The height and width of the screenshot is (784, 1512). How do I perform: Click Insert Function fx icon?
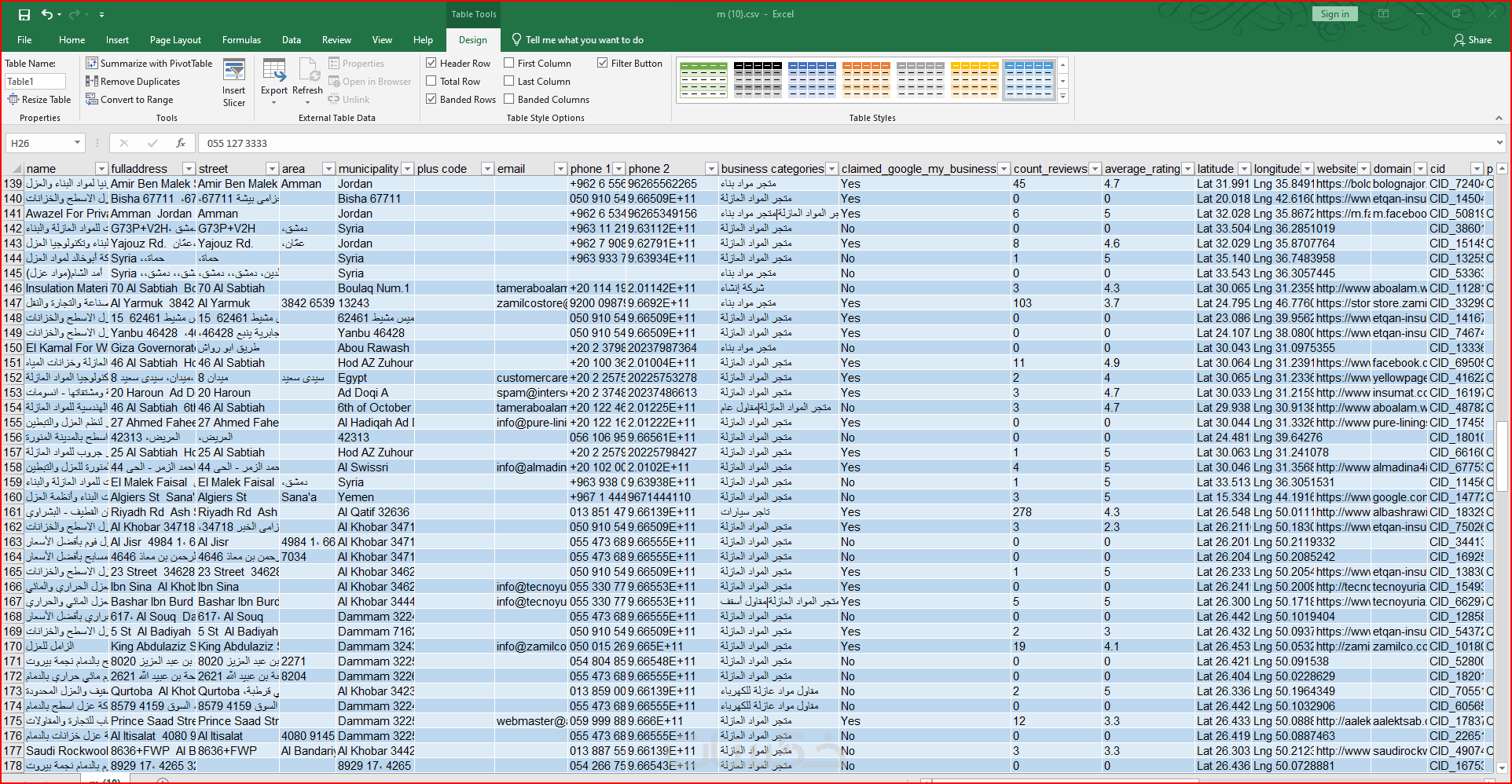point(181,143)
